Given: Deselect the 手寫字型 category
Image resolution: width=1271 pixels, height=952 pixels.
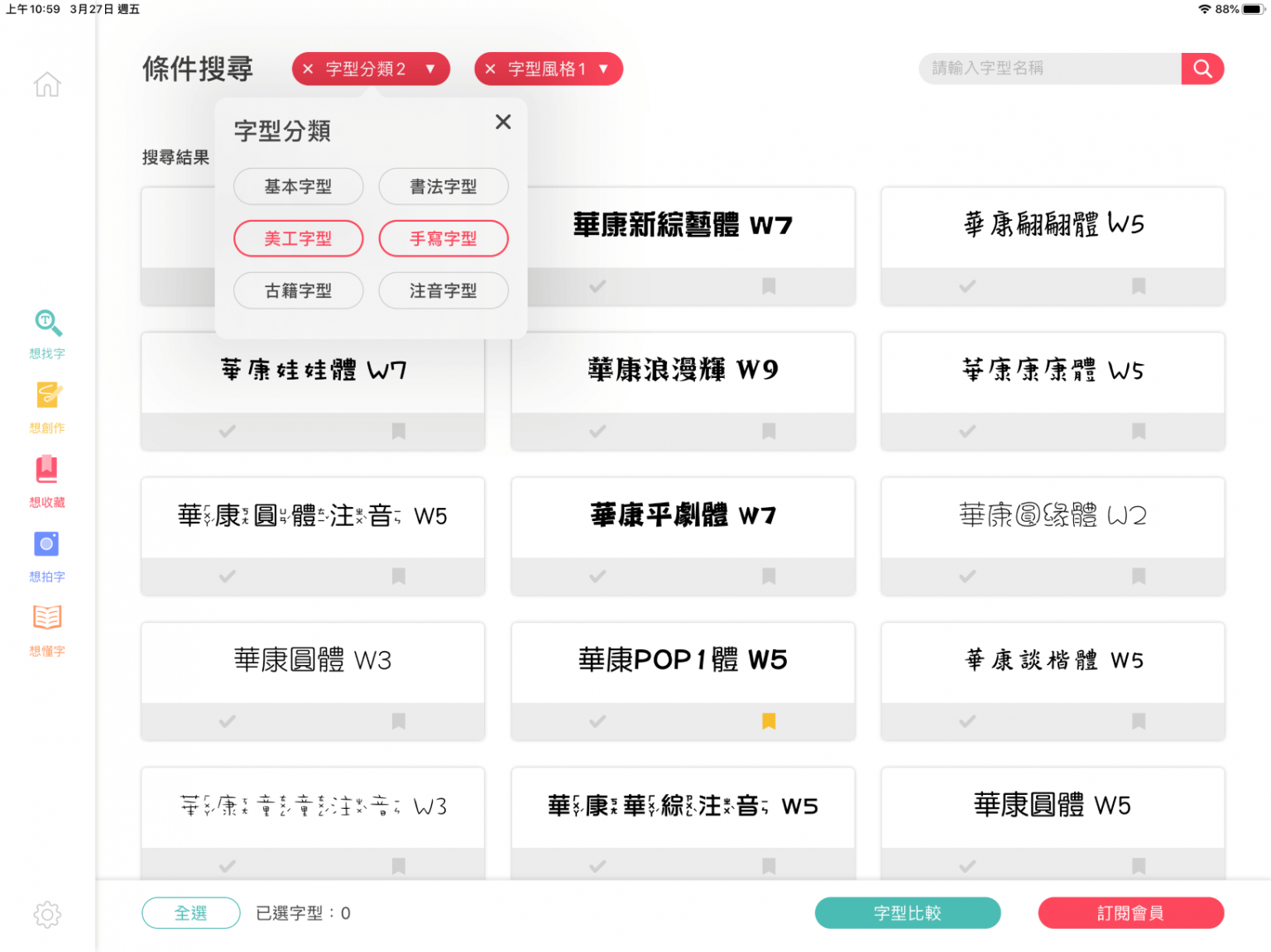Looking at the screenshot, I should [444, 239].
